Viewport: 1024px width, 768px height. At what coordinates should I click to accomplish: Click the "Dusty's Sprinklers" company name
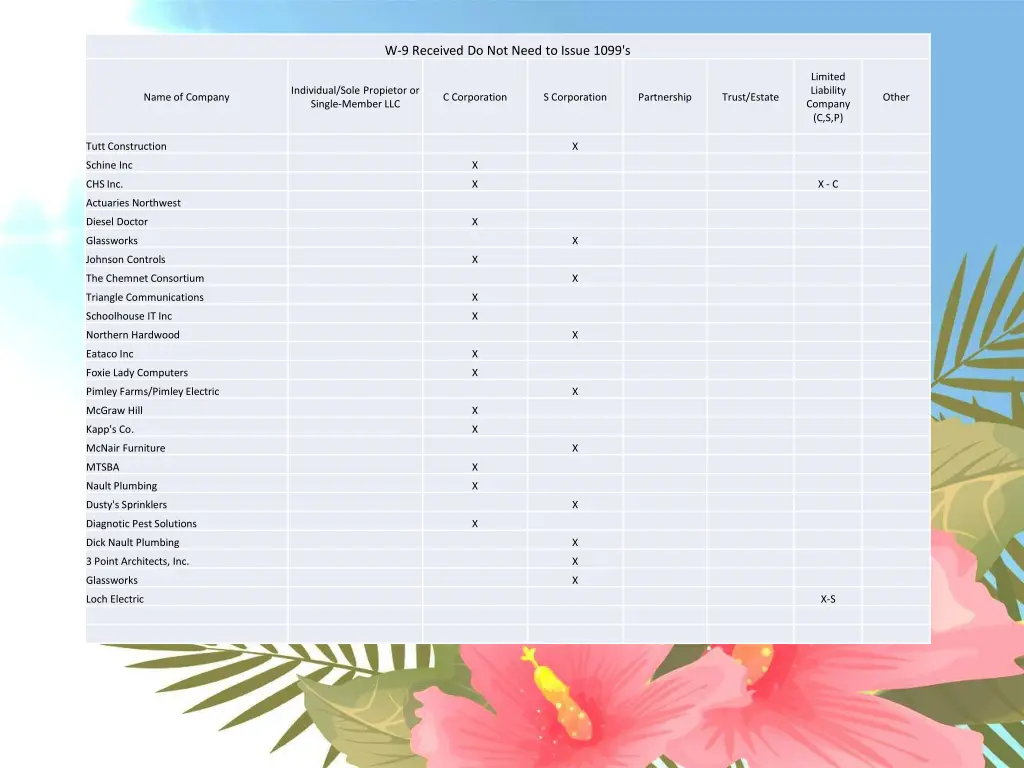coord(127,505)
